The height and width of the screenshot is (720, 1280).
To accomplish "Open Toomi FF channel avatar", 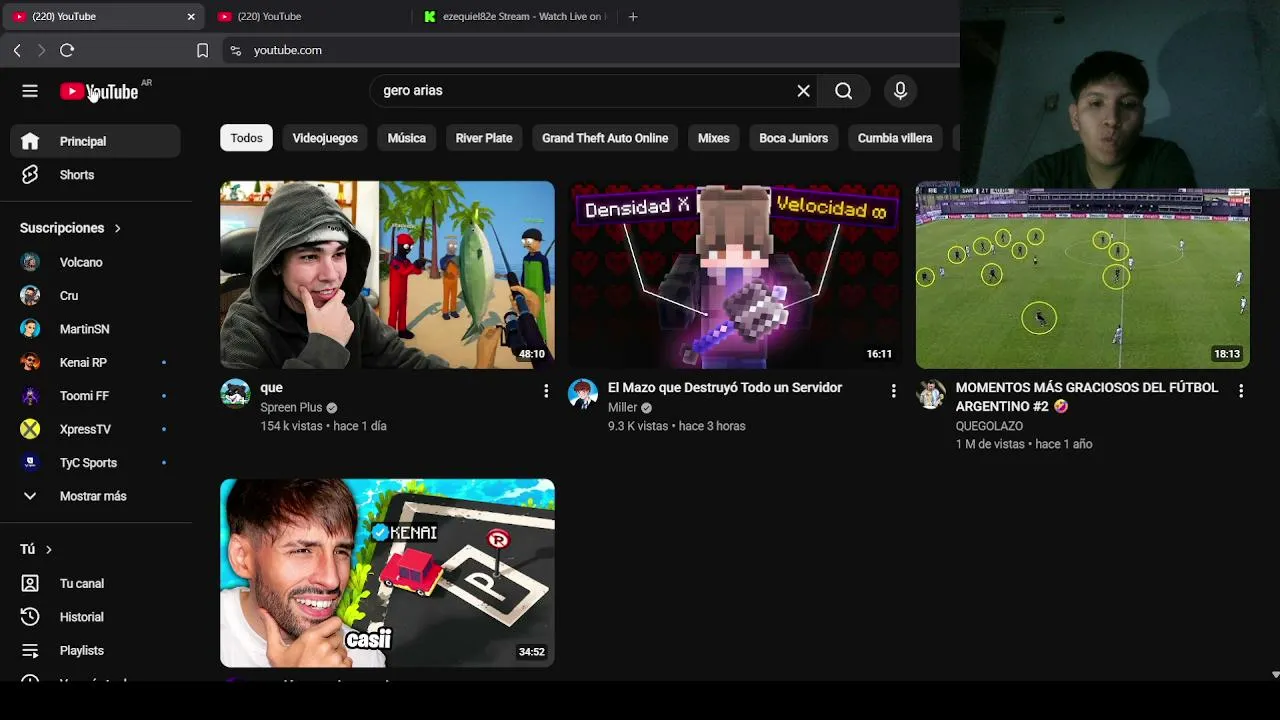I will click(x=30, y=396).
